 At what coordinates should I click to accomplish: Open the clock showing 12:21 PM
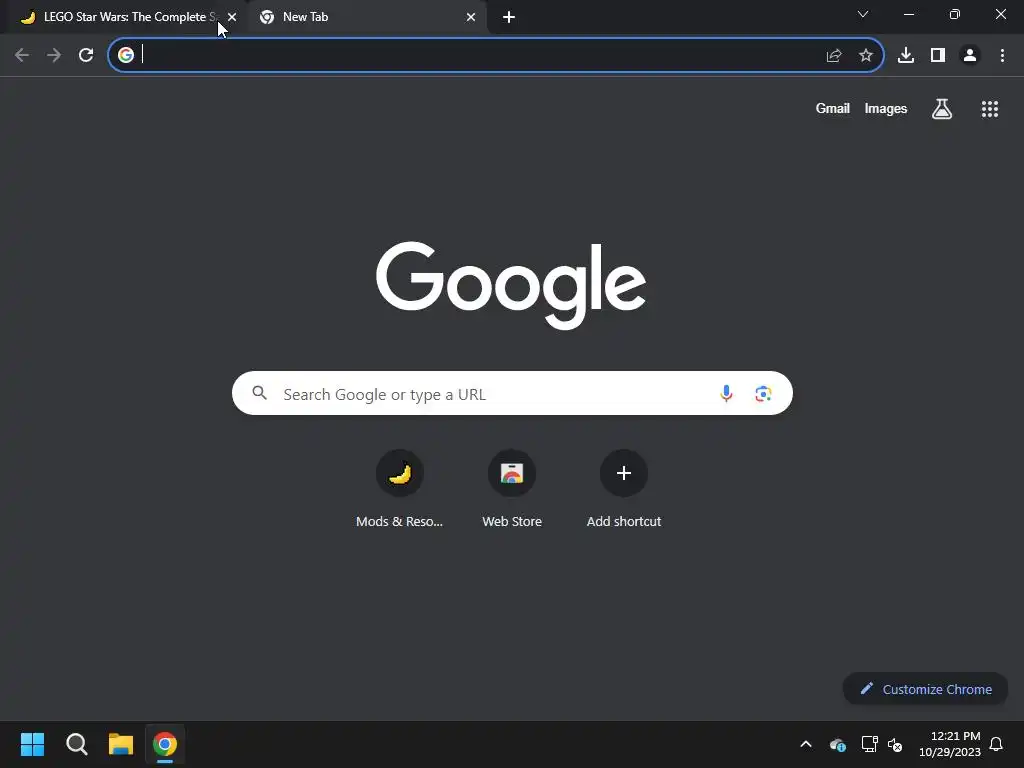pos(950,744)
